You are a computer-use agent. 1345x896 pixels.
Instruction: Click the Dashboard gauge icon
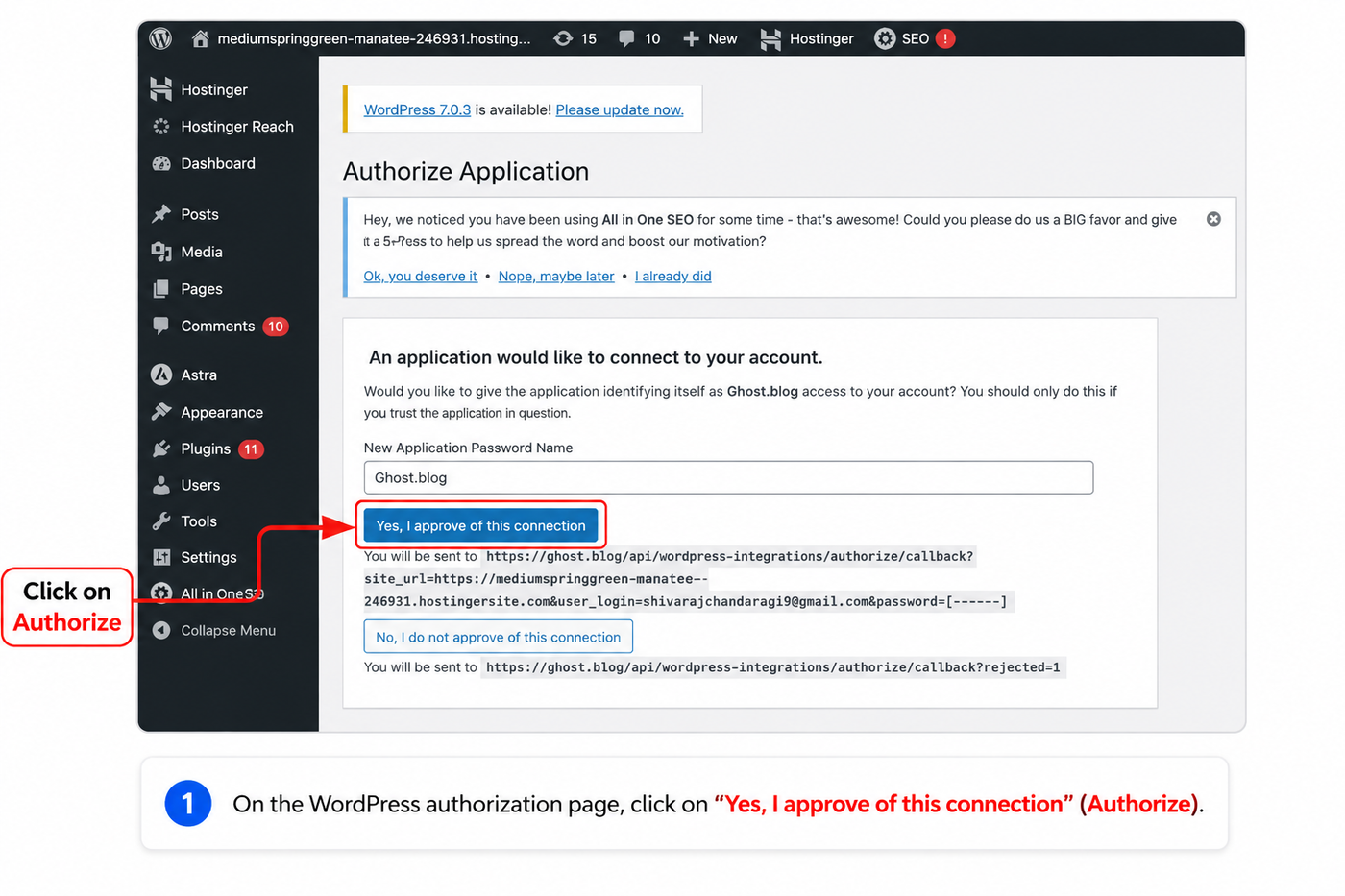[x=161, y=163]
